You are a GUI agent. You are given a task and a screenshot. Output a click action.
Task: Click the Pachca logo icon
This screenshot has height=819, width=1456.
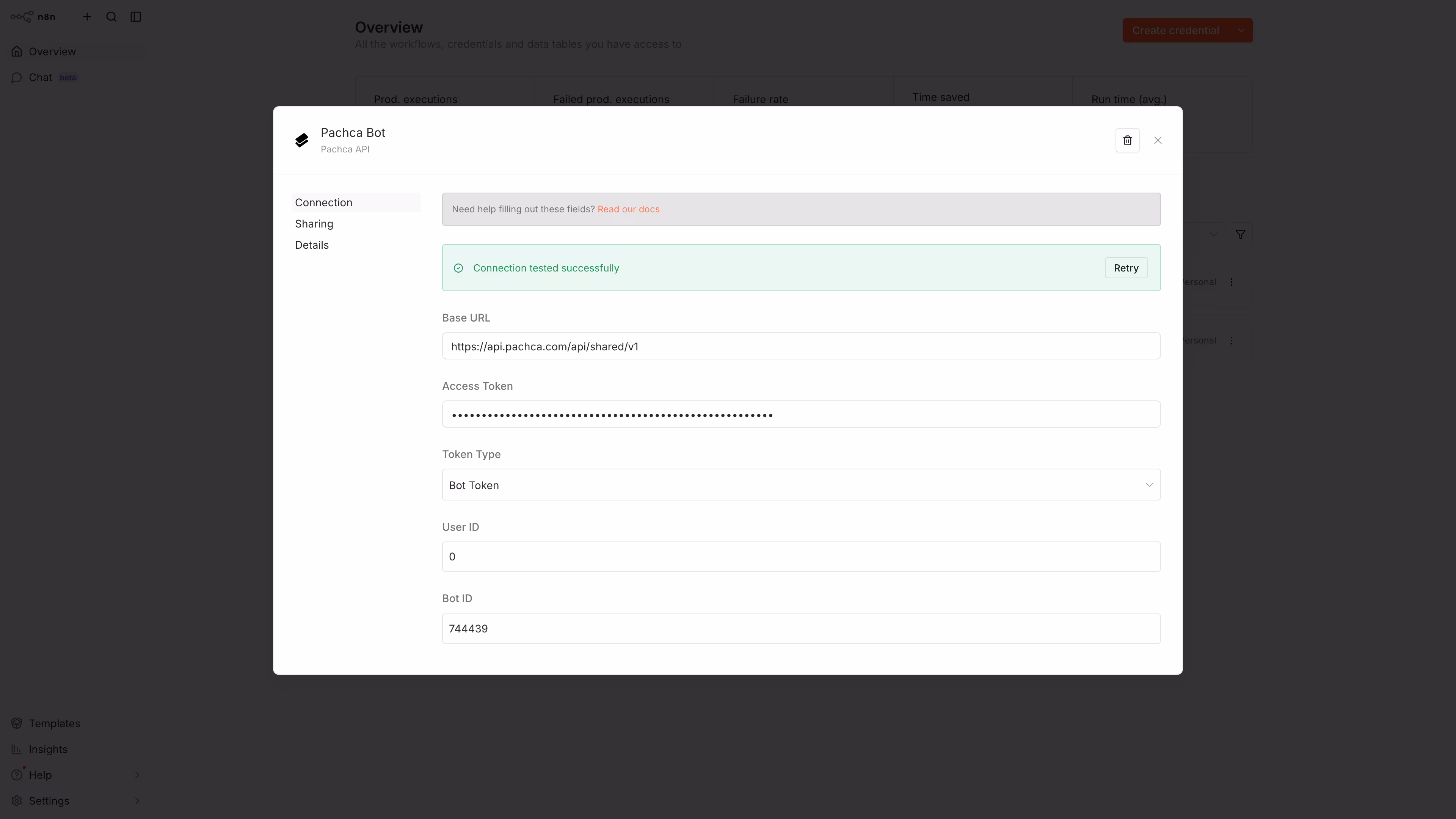302,140
